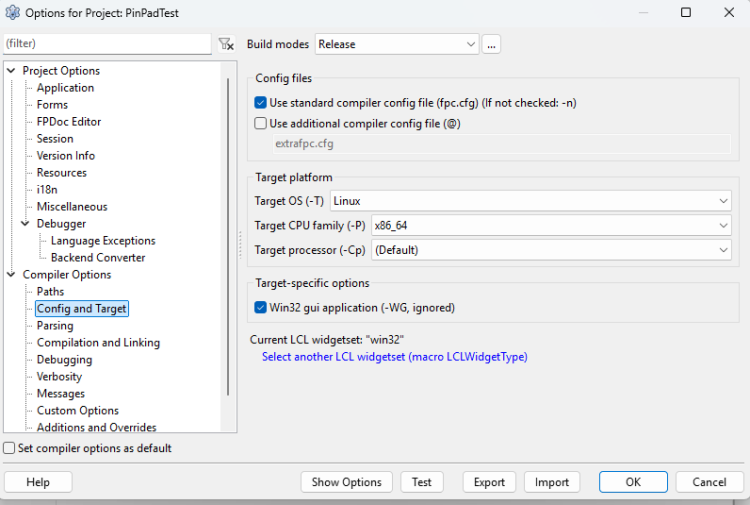Focus the options filter input field
This screenshot has height=505, width=750.
point(107,44)
